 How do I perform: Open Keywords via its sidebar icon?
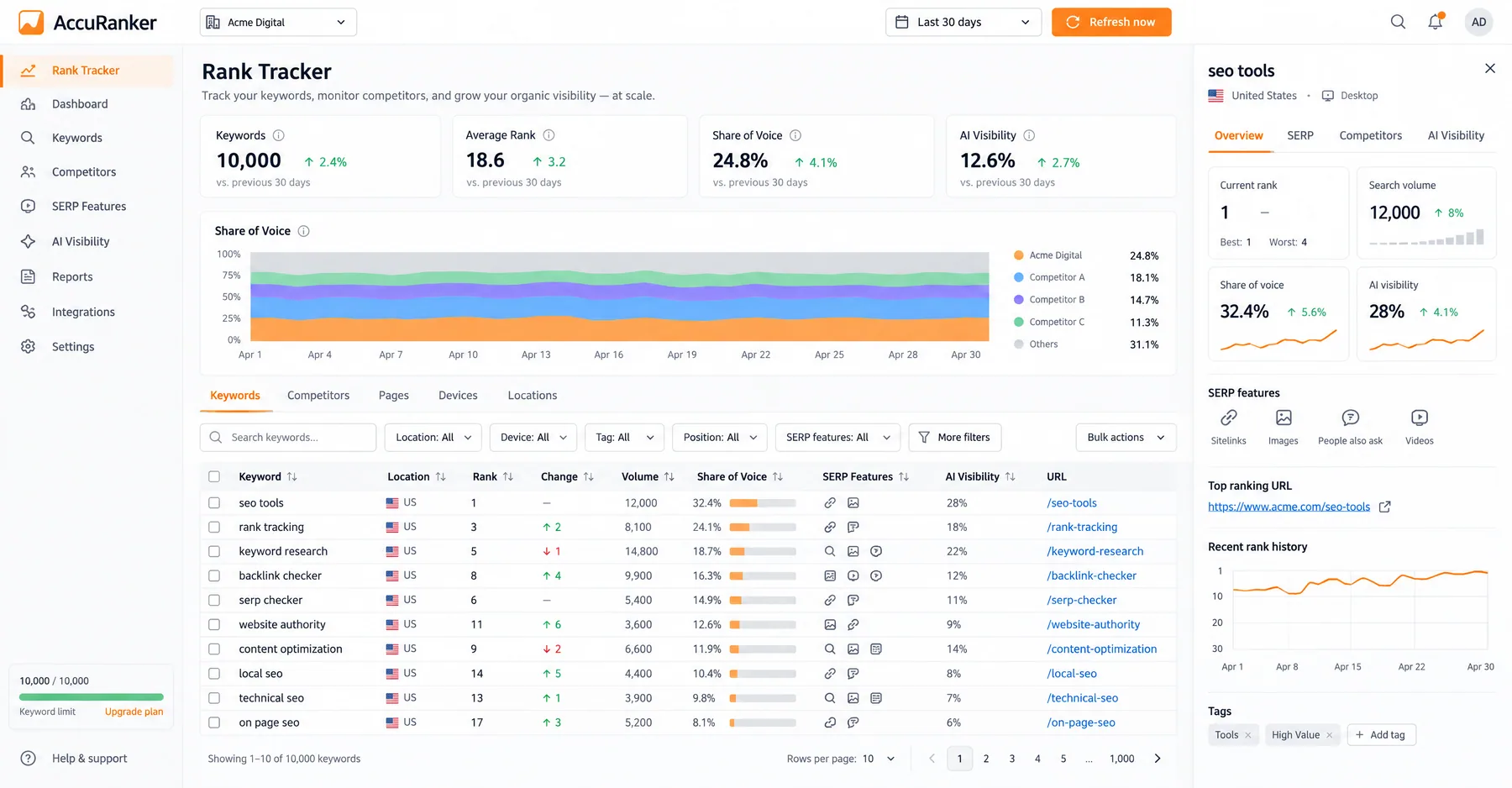28,138
